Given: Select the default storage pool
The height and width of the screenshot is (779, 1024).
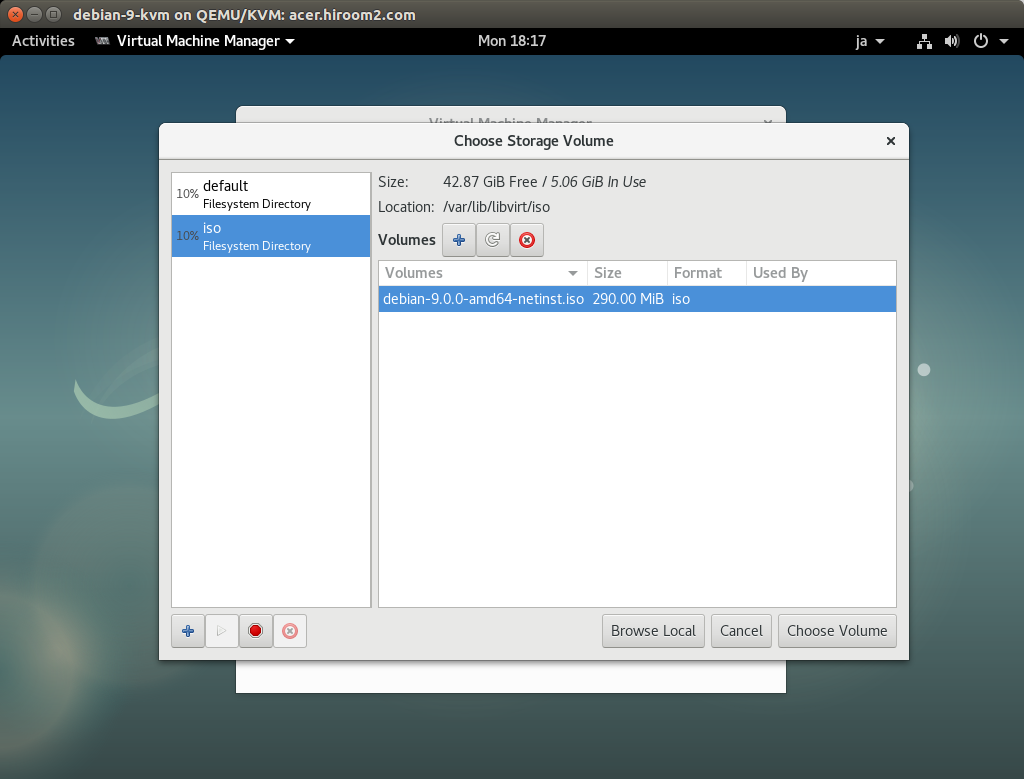Looking at the screenshot, I should 270,194.
